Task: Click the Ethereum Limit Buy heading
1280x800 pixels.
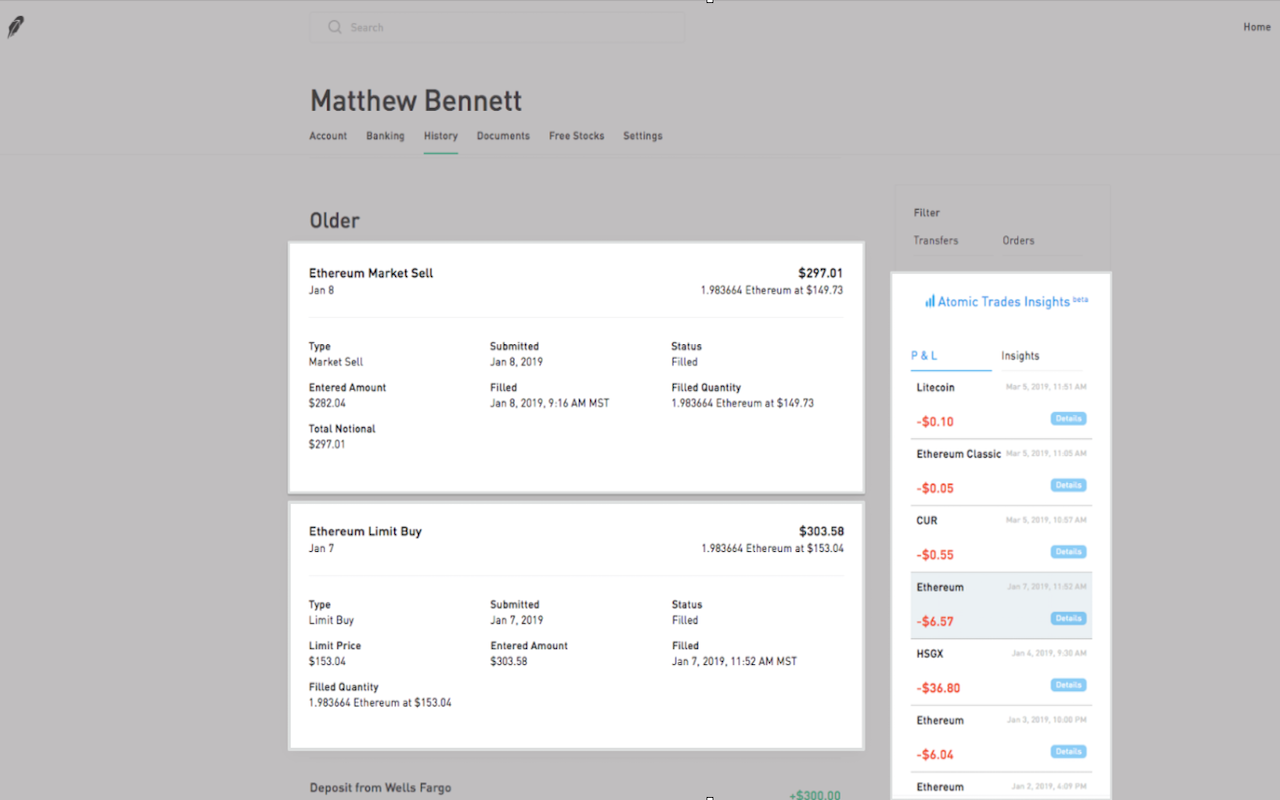Action: 365,532
